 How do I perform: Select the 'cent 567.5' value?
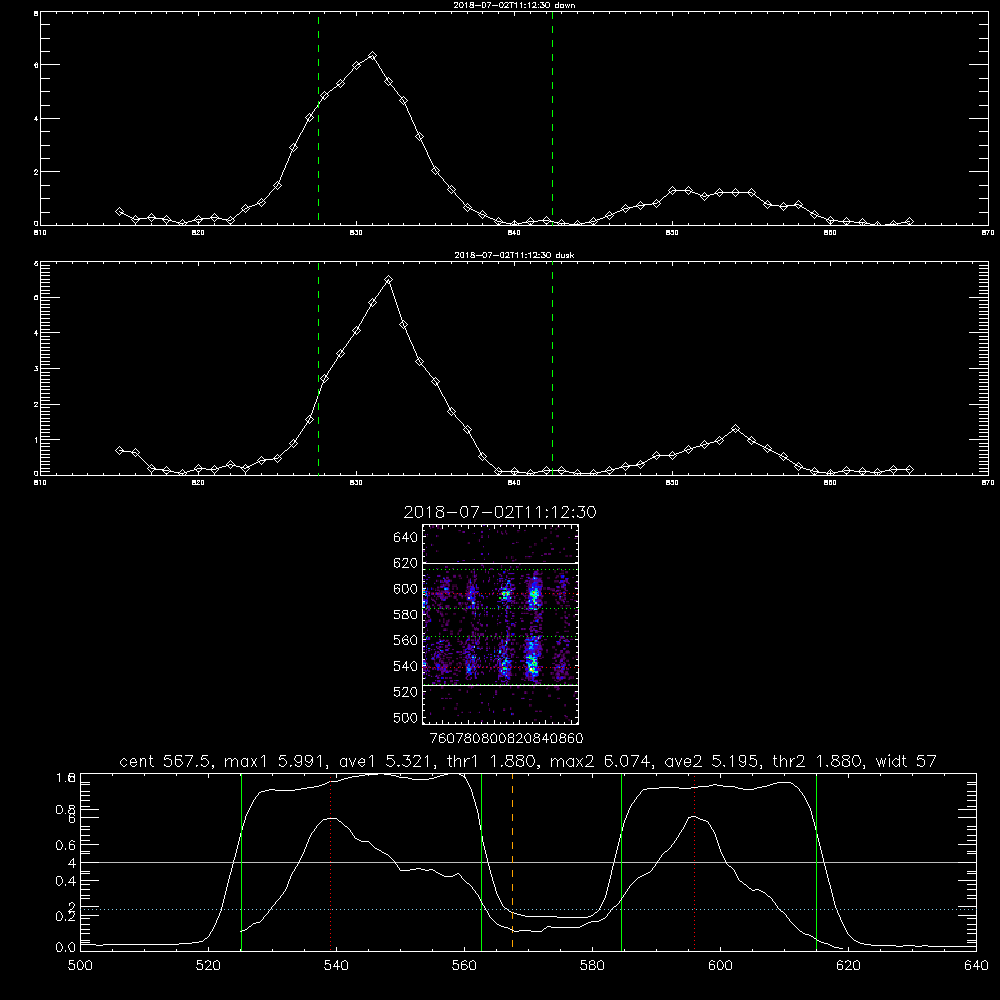click(x=168, y=761)
